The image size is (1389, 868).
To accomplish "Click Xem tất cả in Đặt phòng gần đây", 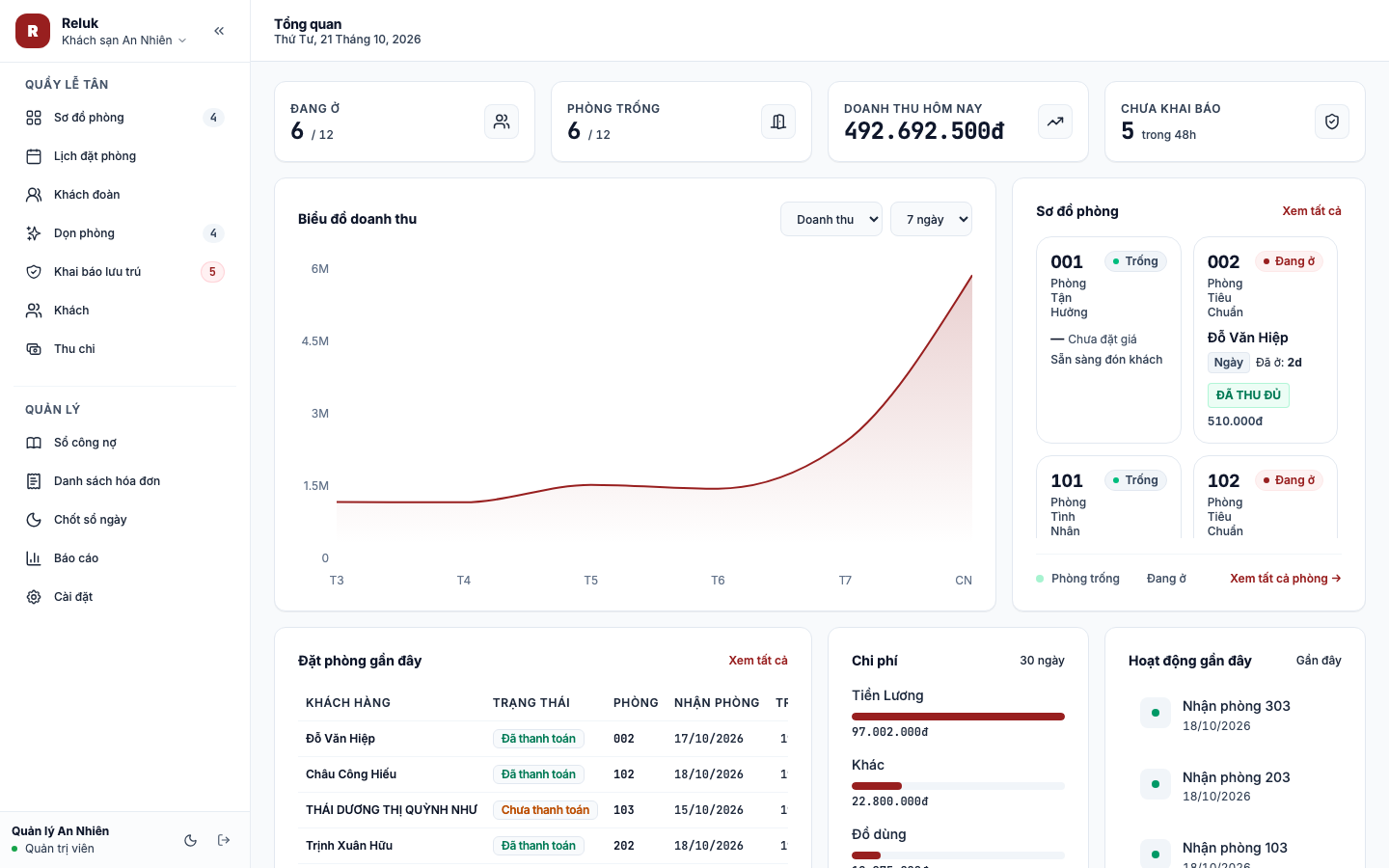I will coord(758,661).
